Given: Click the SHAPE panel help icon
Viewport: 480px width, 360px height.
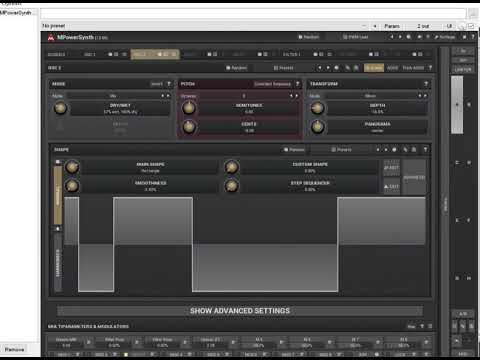Looking at the screenshot, I should (425, 150).
